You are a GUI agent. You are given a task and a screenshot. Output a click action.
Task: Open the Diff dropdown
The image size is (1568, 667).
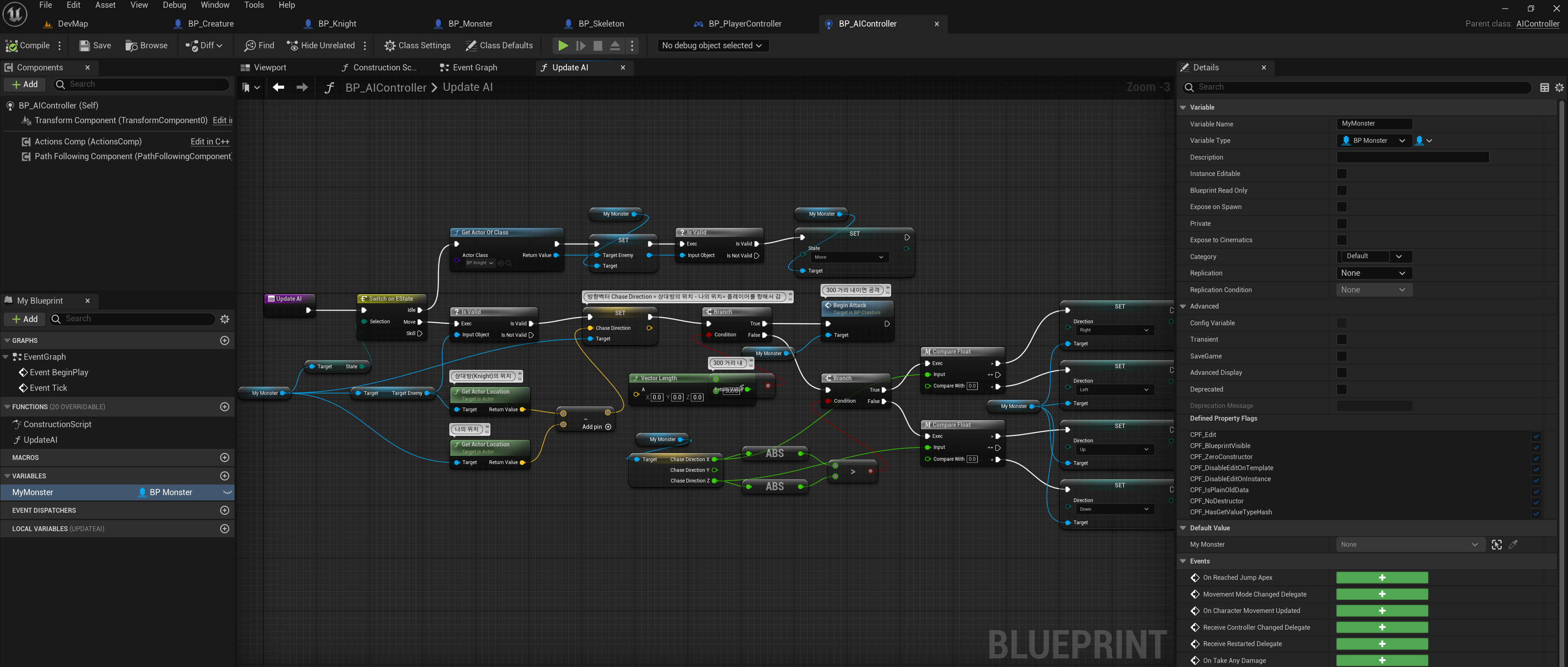[x=204, y=46]
